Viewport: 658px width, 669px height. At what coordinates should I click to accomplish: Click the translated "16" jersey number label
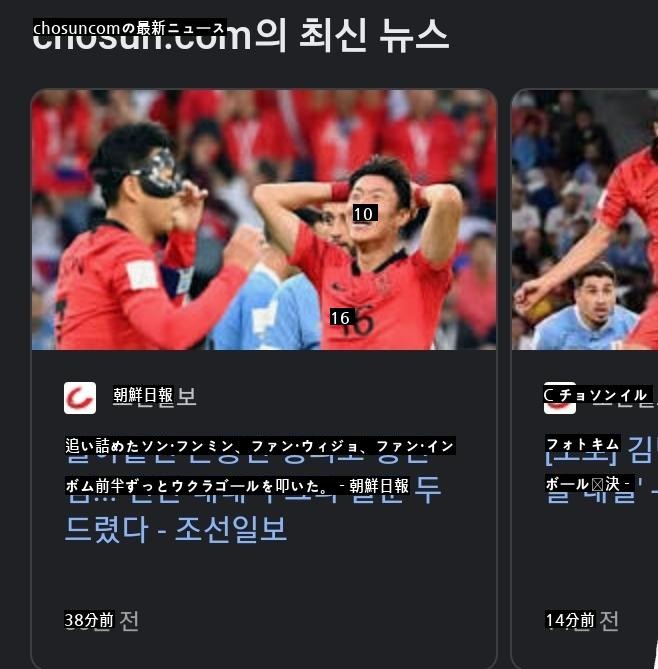click(341, 317)
